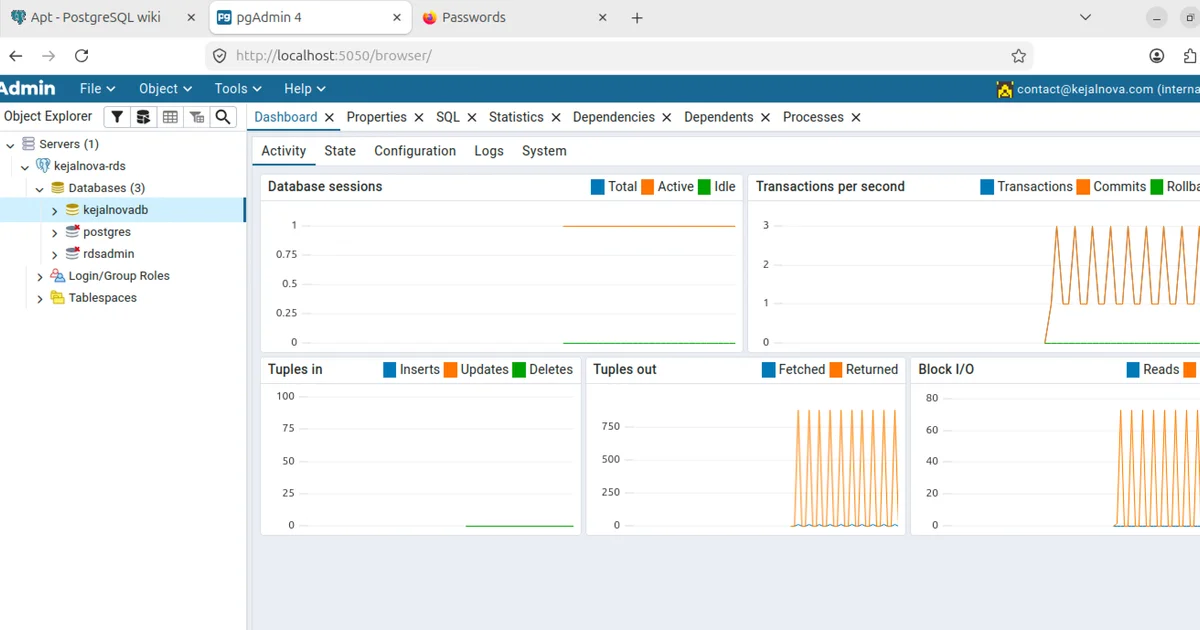Open the Search Objects magnifier icon

click(x=223, y=117)
